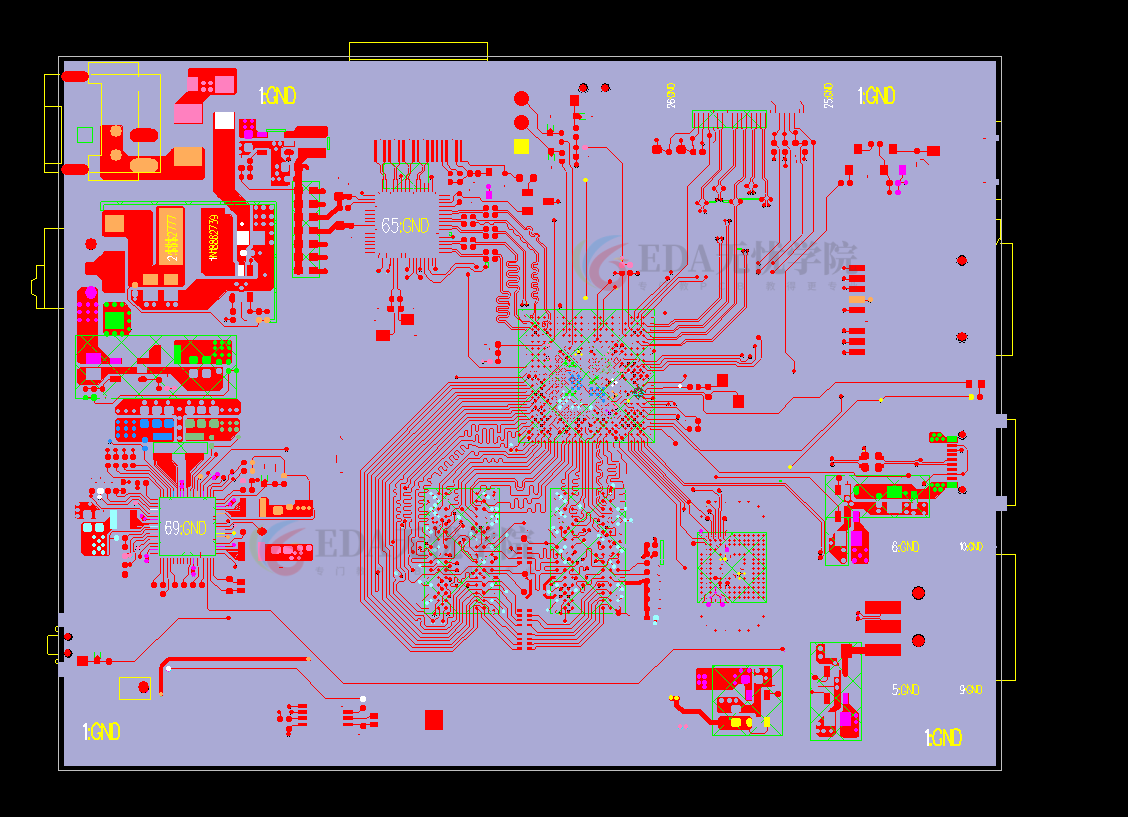Select the yellow square pad
Viewport: 1128px width, 817px height.
point(522,146)
